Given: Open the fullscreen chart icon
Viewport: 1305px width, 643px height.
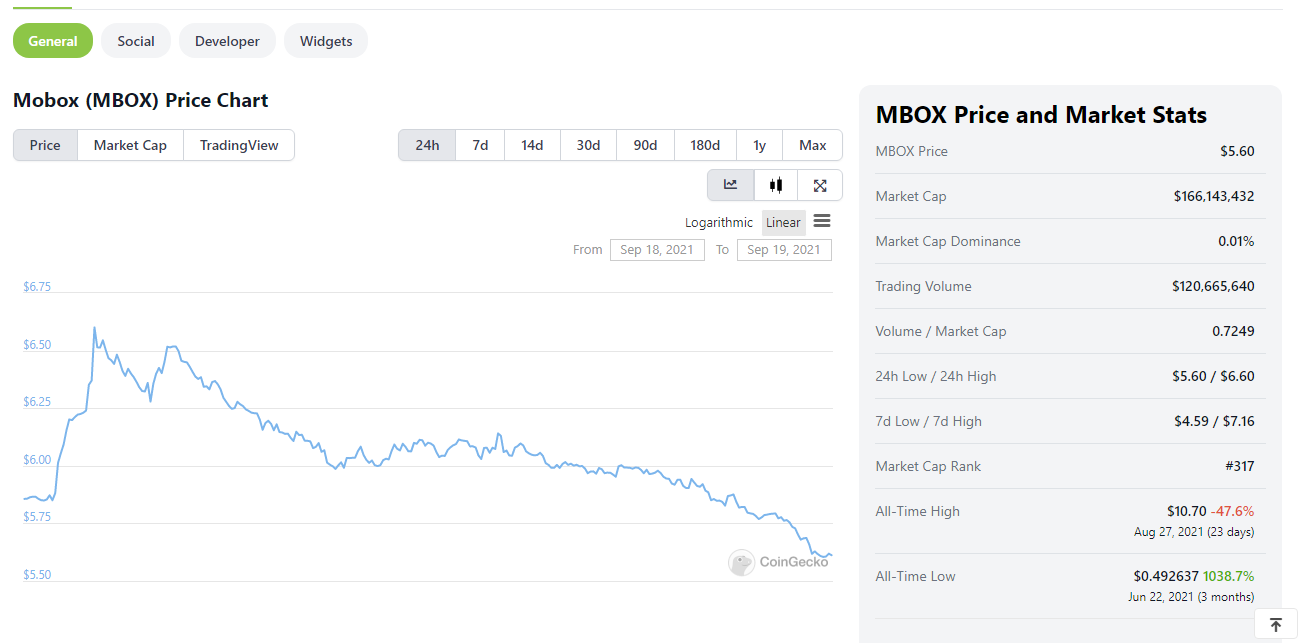Looking at the screenshot, I should point(820,185).
